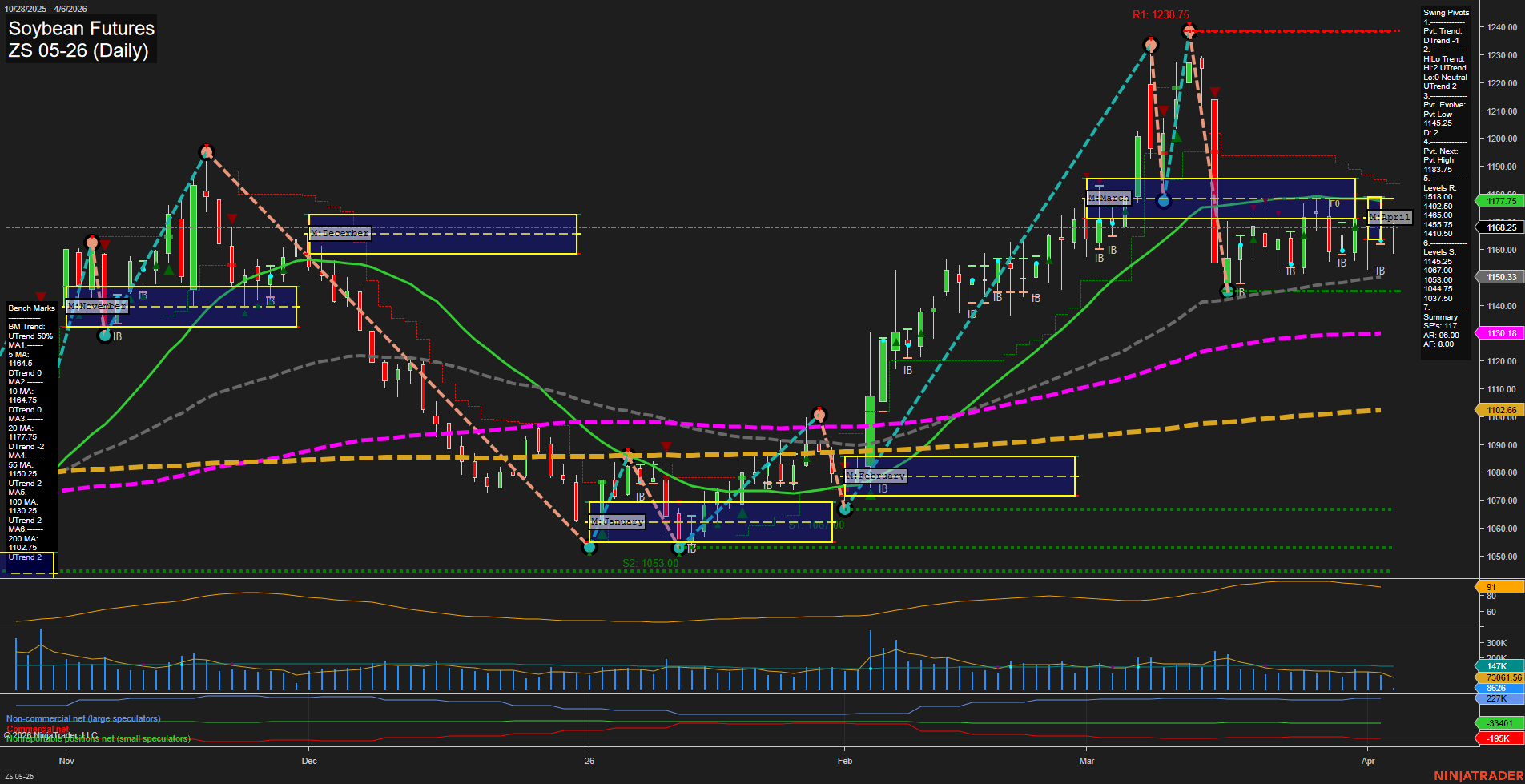Click the swing high marker at the 1238.75 peak
The height and width of the screenshot is (784, 1525).
coord(1189,31)
